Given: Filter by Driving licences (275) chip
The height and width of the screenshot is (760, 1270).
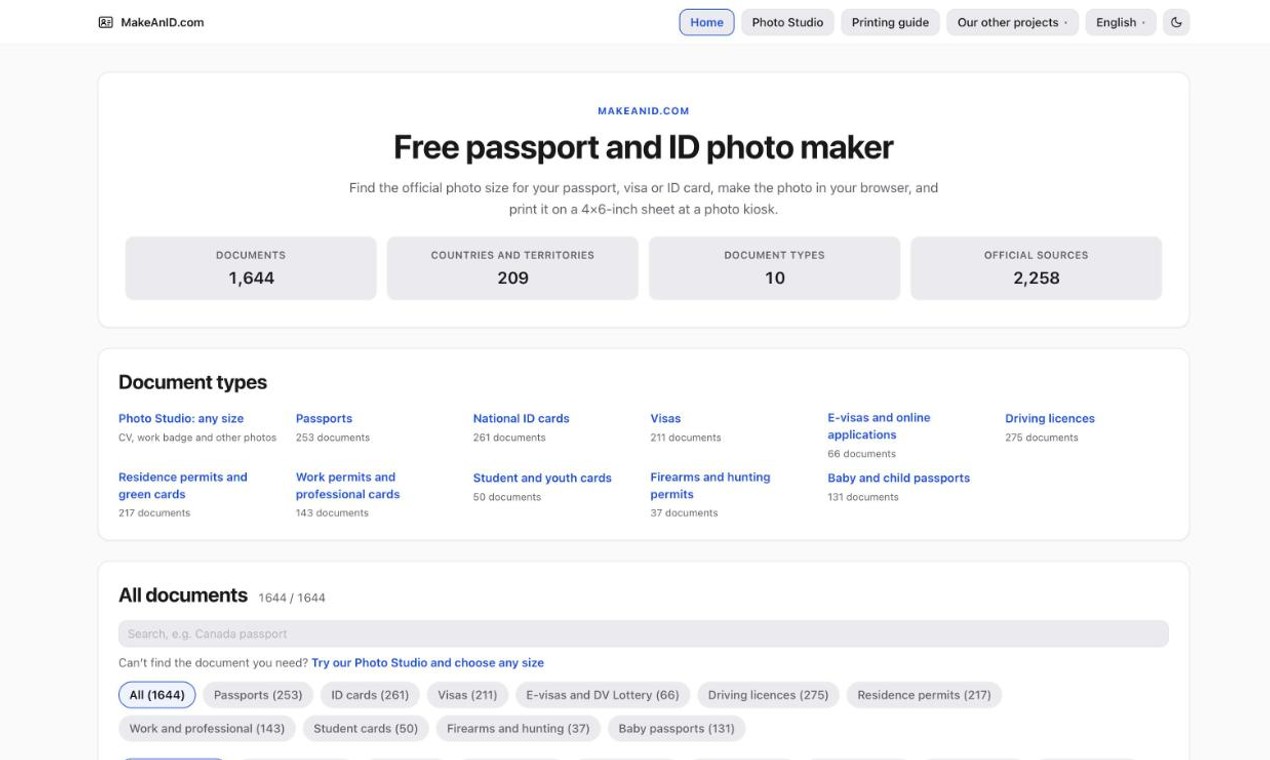Looking at the screenshot, I should point(768,695).
